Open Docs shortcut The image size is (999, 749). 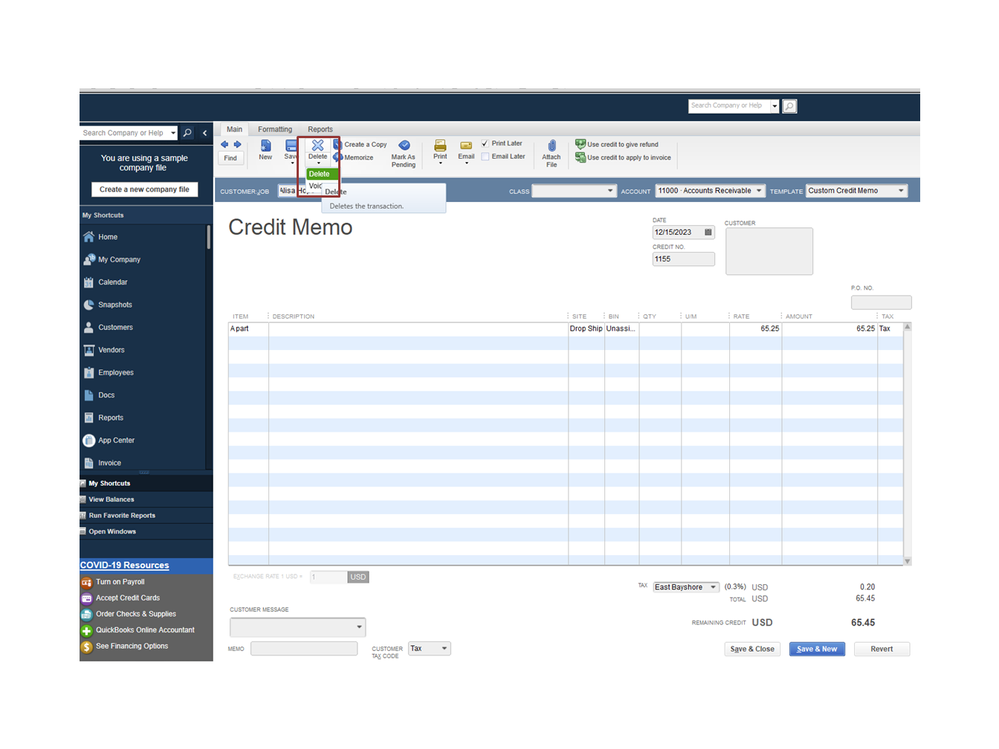pos(99,396)
